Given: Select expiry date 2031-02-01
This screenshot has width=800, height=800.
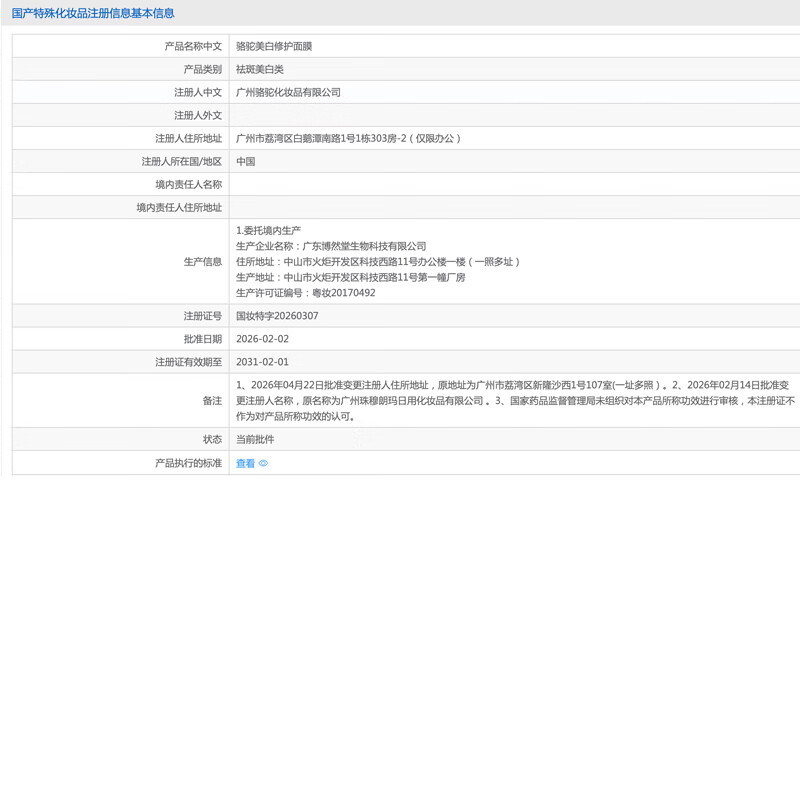Looking at the screenshot, I should (262, 362).
